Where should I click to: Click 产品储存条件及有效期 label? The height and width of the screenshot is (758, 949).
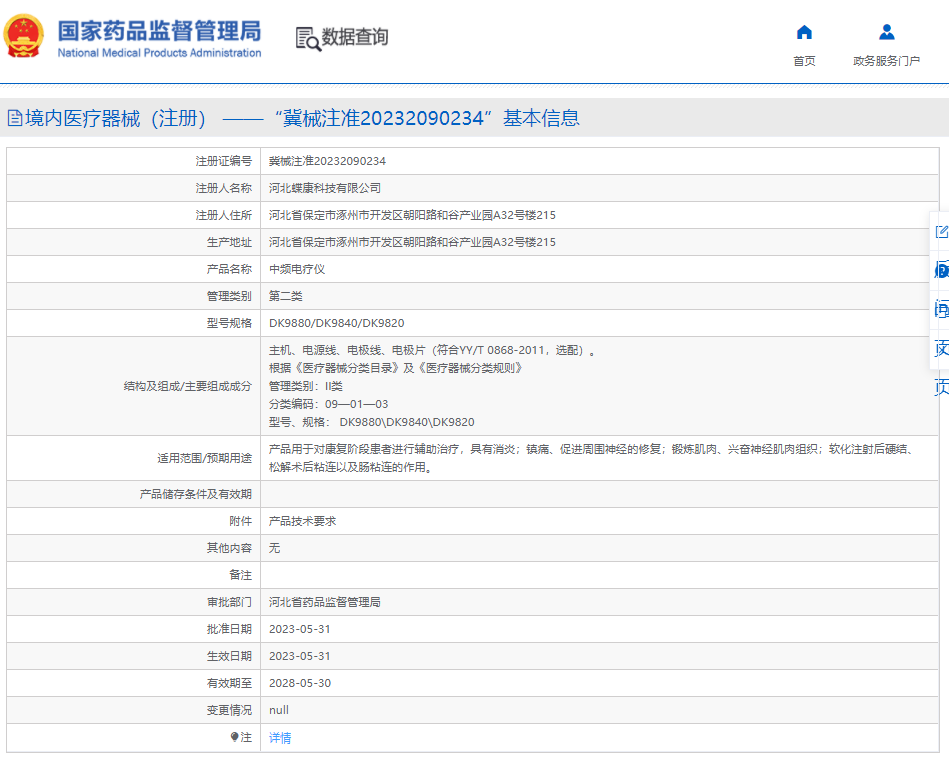(195, 494)
